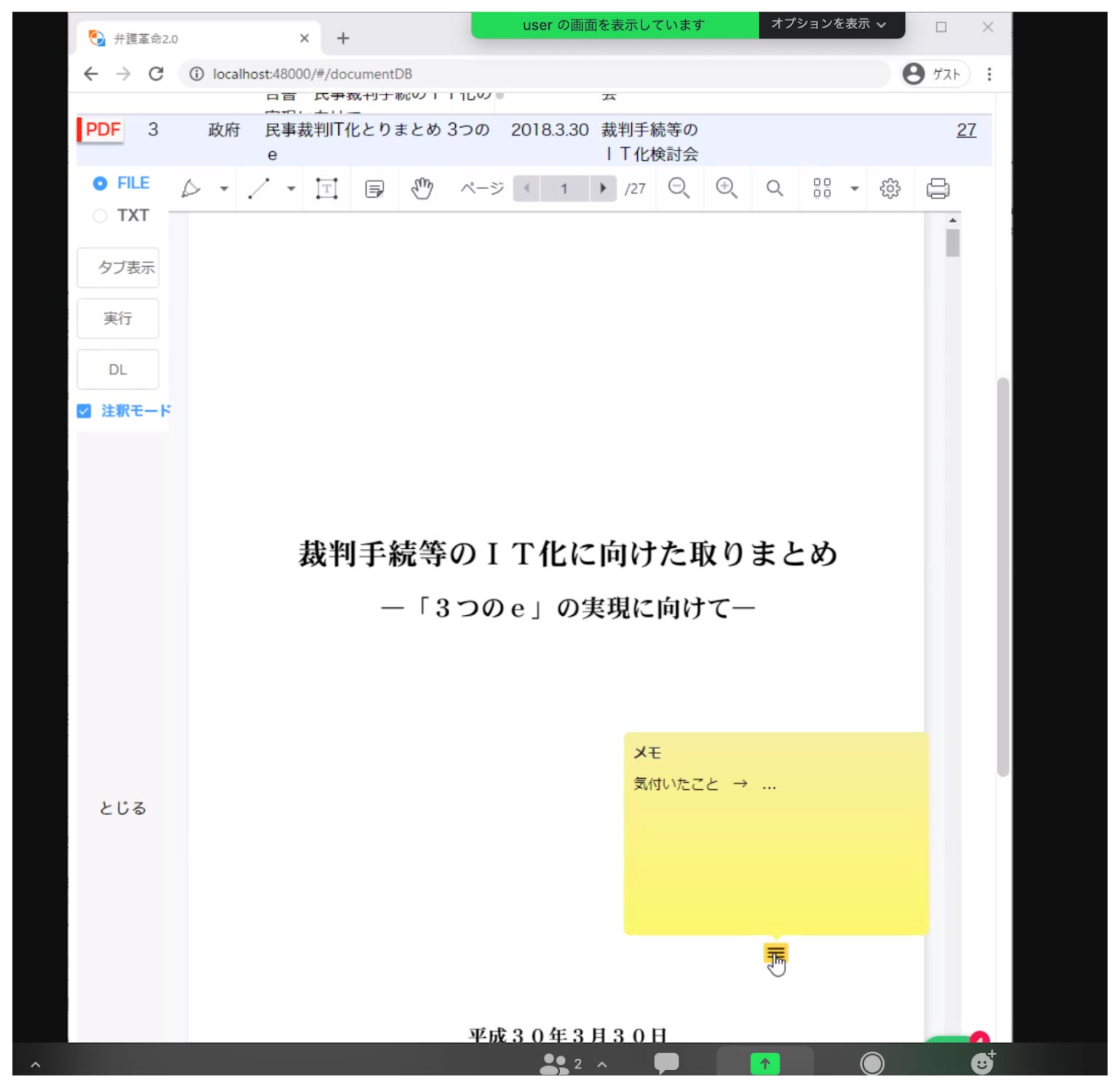
Task: Click the browser page scrollbar thumb
Action: tap(1003, 577)
